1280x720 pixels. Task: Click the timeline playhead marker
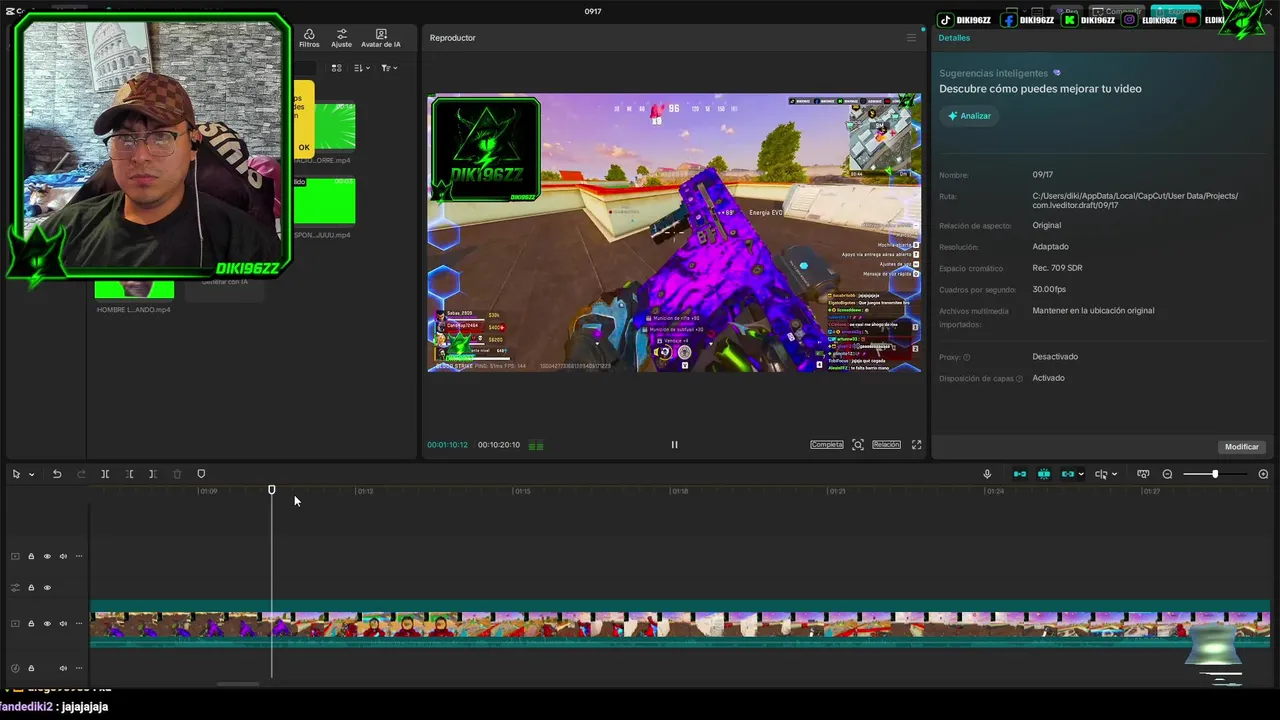(271, 490)
